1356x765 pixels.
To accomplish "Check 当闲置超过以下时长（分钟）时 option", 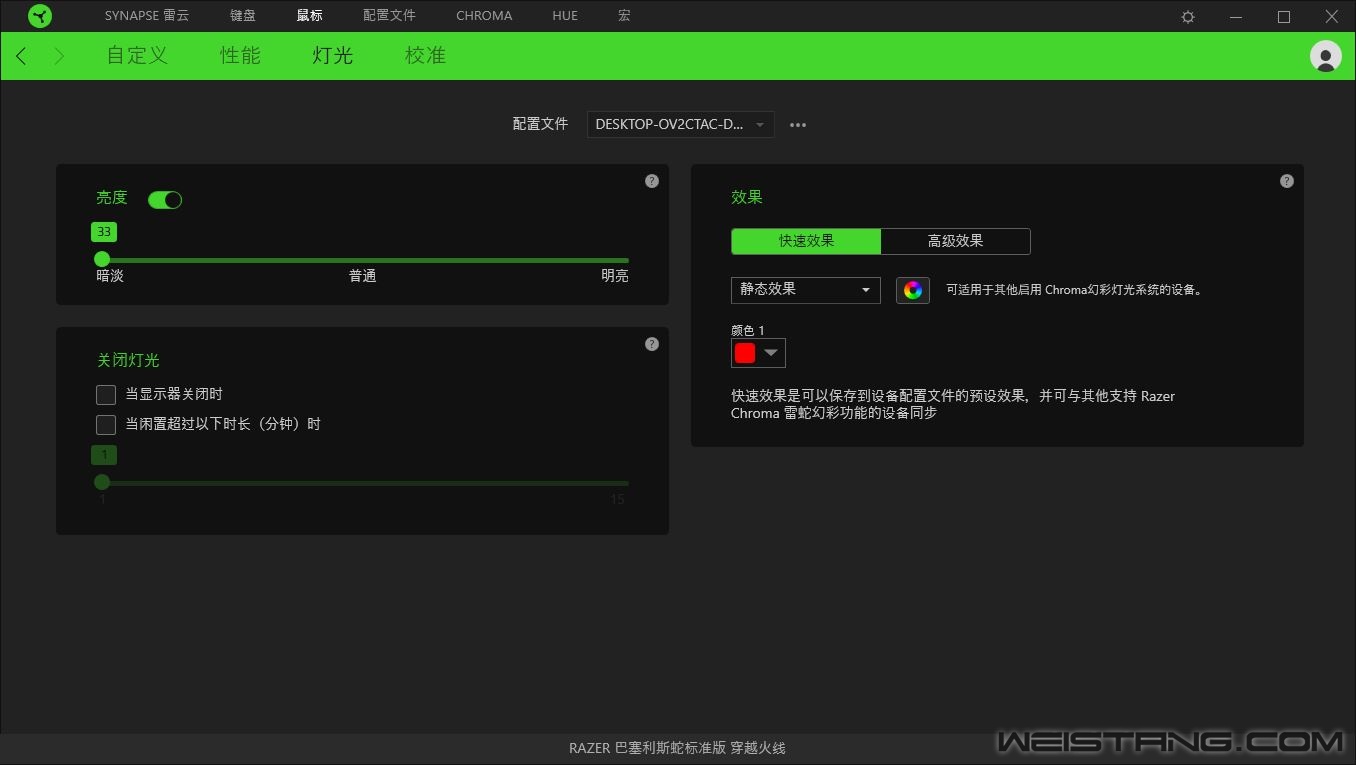I will click(x=106, y=425).
